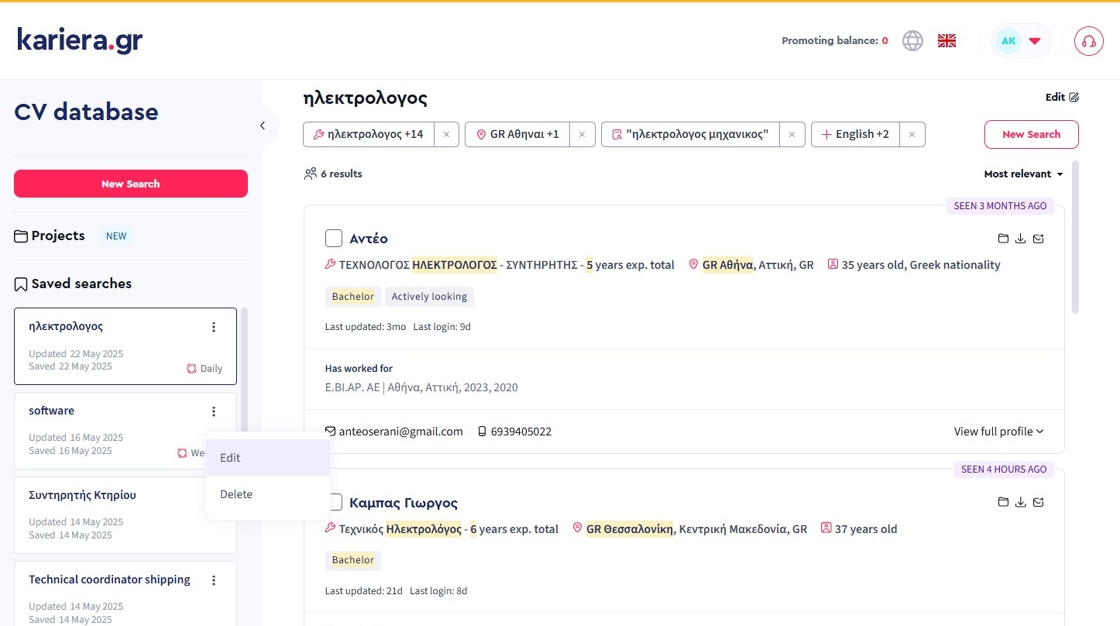The height and width of the screenshot is (626, 1120).
Task: Download Αντέο's CV
Action: 1020,238
